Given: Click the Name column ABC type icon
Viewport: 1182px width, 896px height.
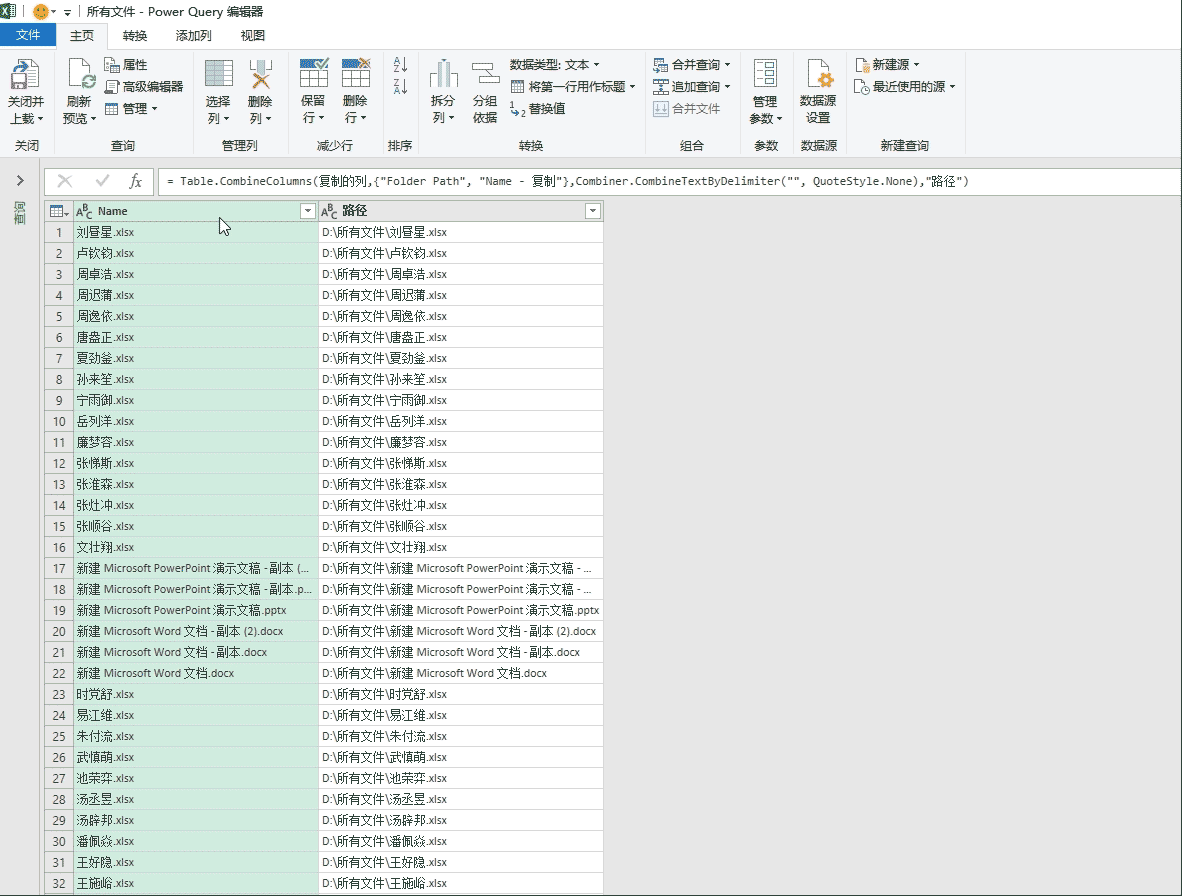Looking at the screenshot, I should click(84, 211).
